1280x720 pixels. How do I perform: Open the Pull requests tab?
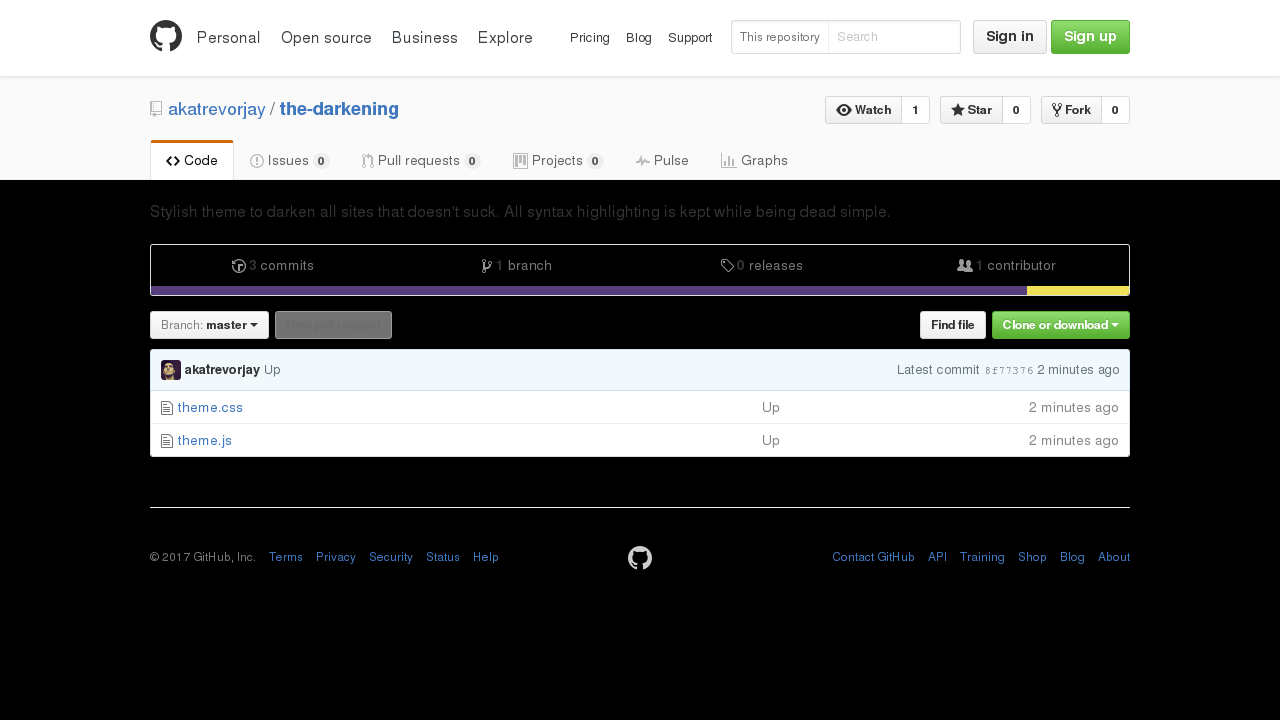click(x=421, y=161)
